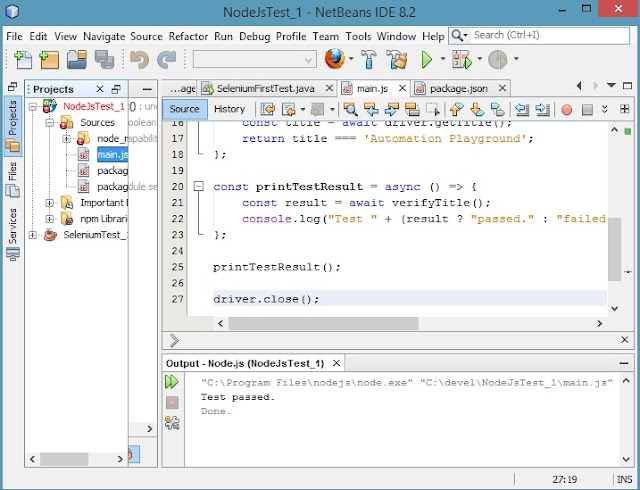Switch to package.json editor tab
The height and width of the screenshot is (490, 640).
tap(458, 88)
